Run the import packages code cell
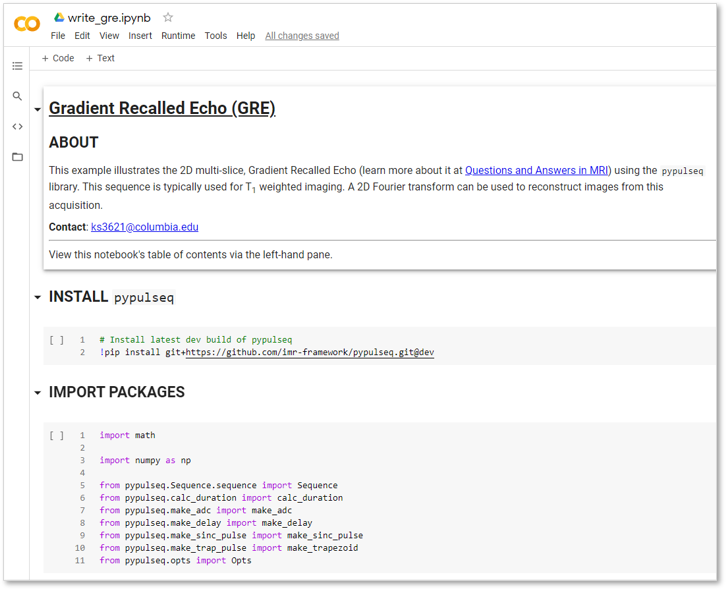 pos(56,435)
